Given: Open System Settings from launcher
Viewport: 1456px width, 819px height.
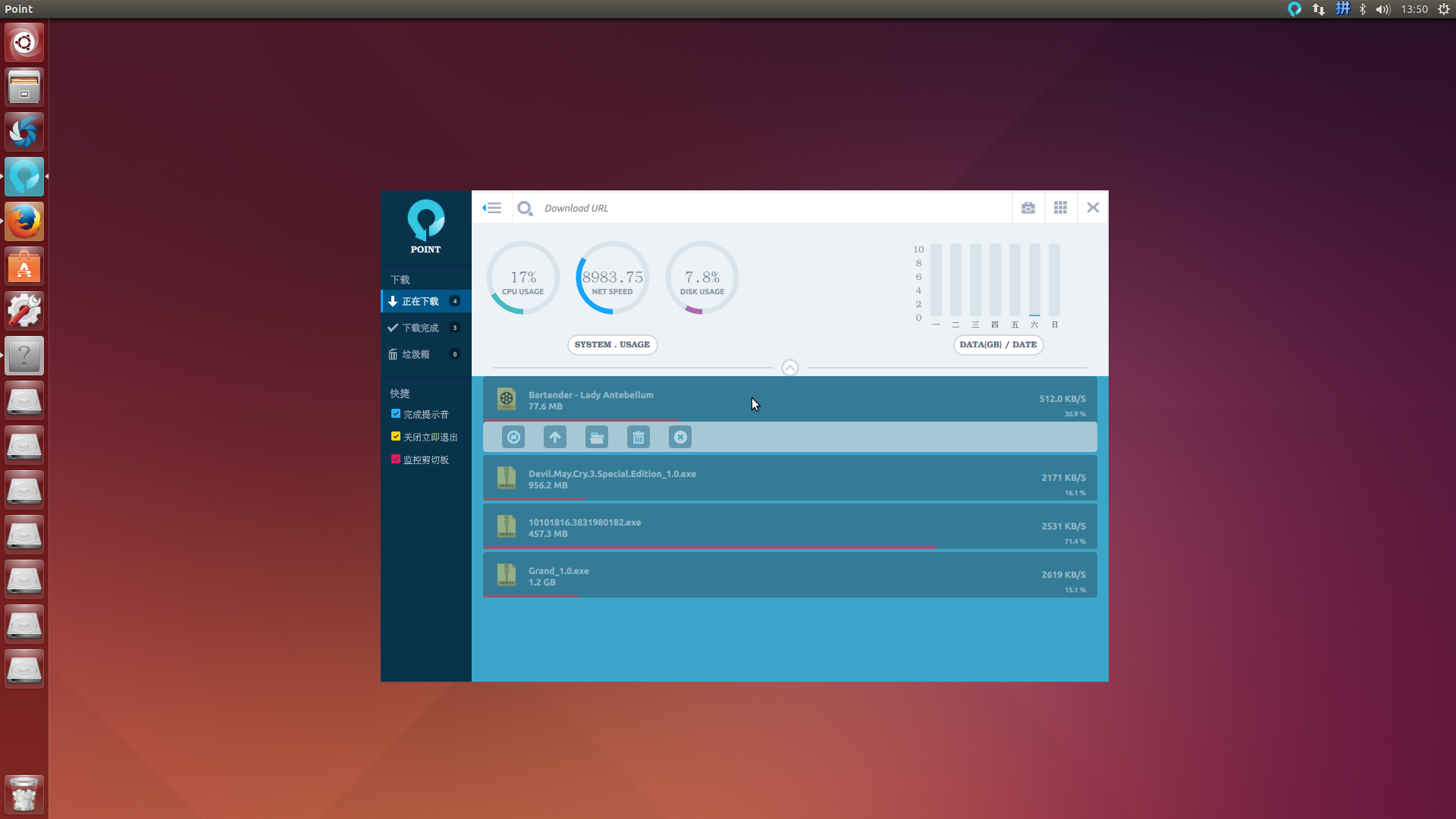Looking at the screenshot, I should pyautogui.click(x=24, y=311).
